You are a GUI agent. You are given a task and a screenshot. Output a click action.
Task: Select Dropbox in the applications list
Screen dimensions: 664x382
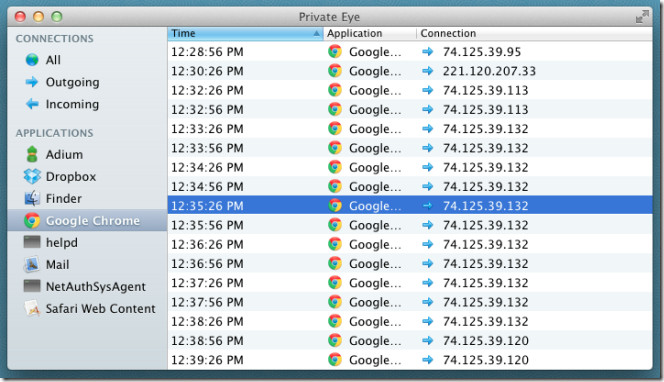[71, 177]
